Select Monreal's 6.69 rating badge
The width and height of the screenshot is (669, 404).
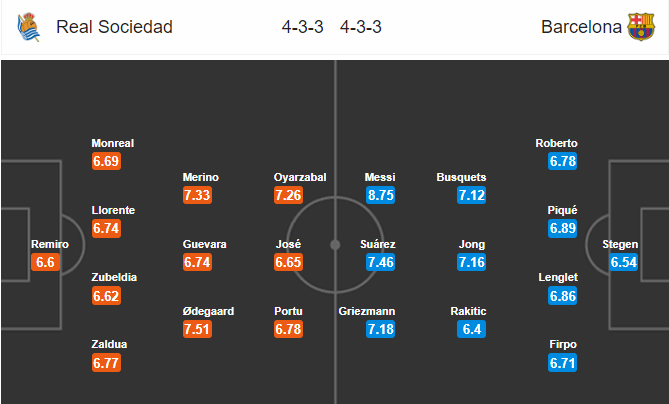[106, 161]
